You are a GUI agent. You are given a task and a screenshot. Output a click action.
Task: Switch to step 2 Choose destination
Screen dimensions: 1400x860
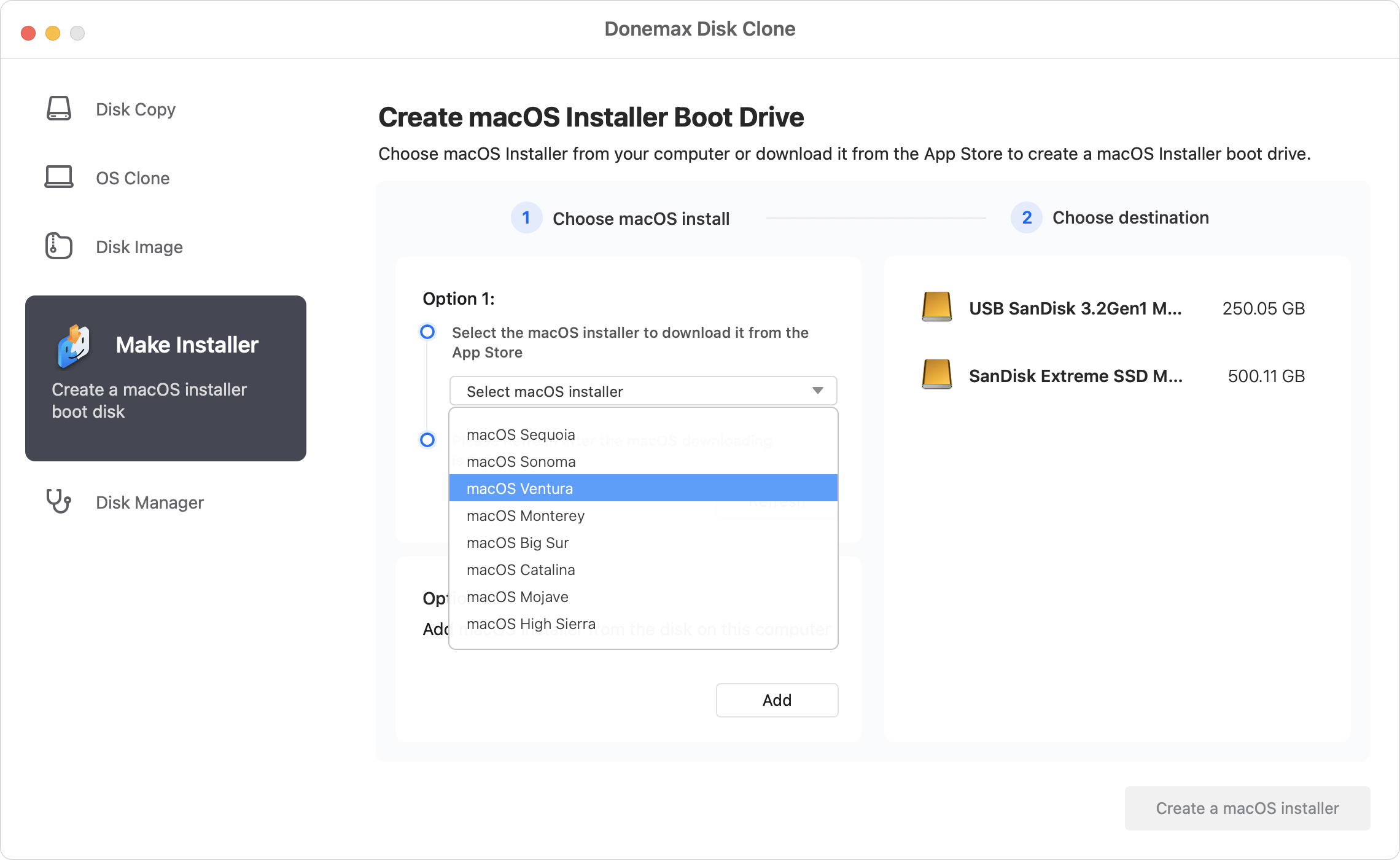[1025, 217]
